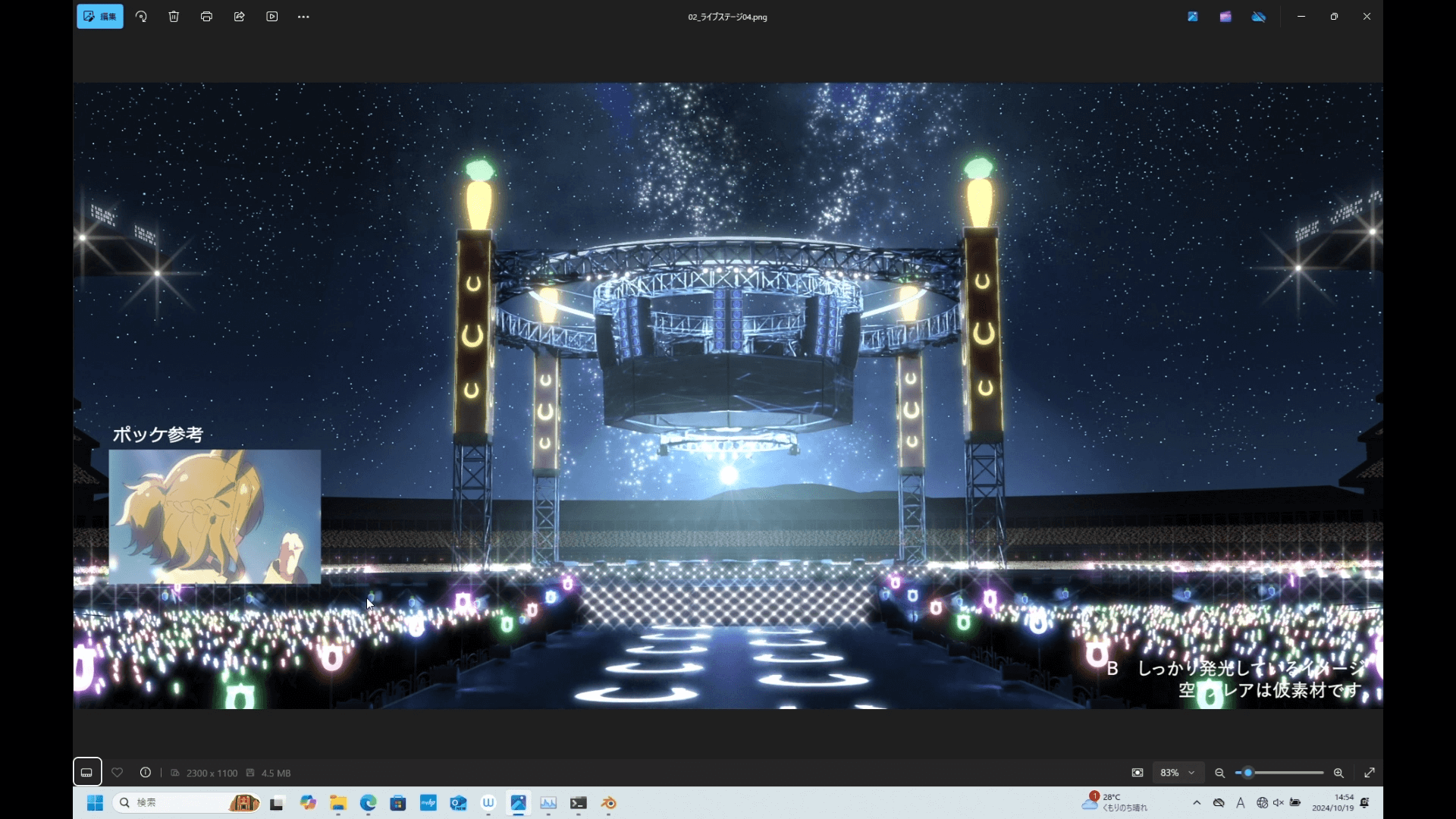Open the 83% zoom level dropdown
Viewport: 1456px width, 819px height.
(x=1177, y=773)
